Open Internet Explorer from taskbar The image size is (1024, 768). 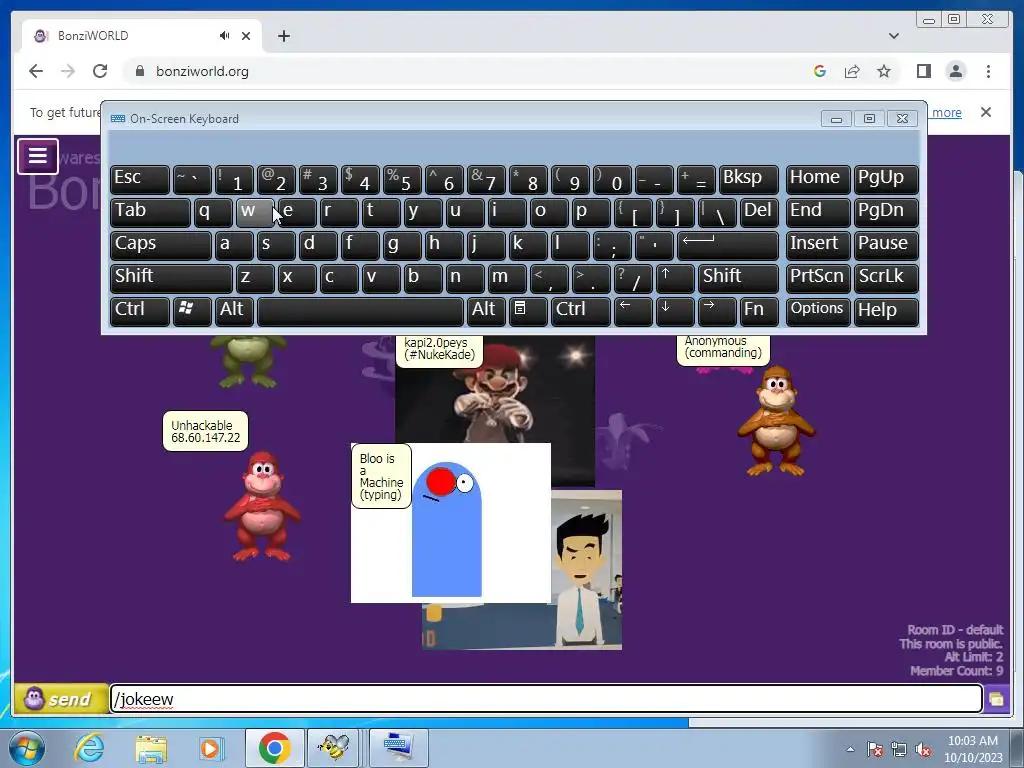pyautogui.click(x=89, y=748)
